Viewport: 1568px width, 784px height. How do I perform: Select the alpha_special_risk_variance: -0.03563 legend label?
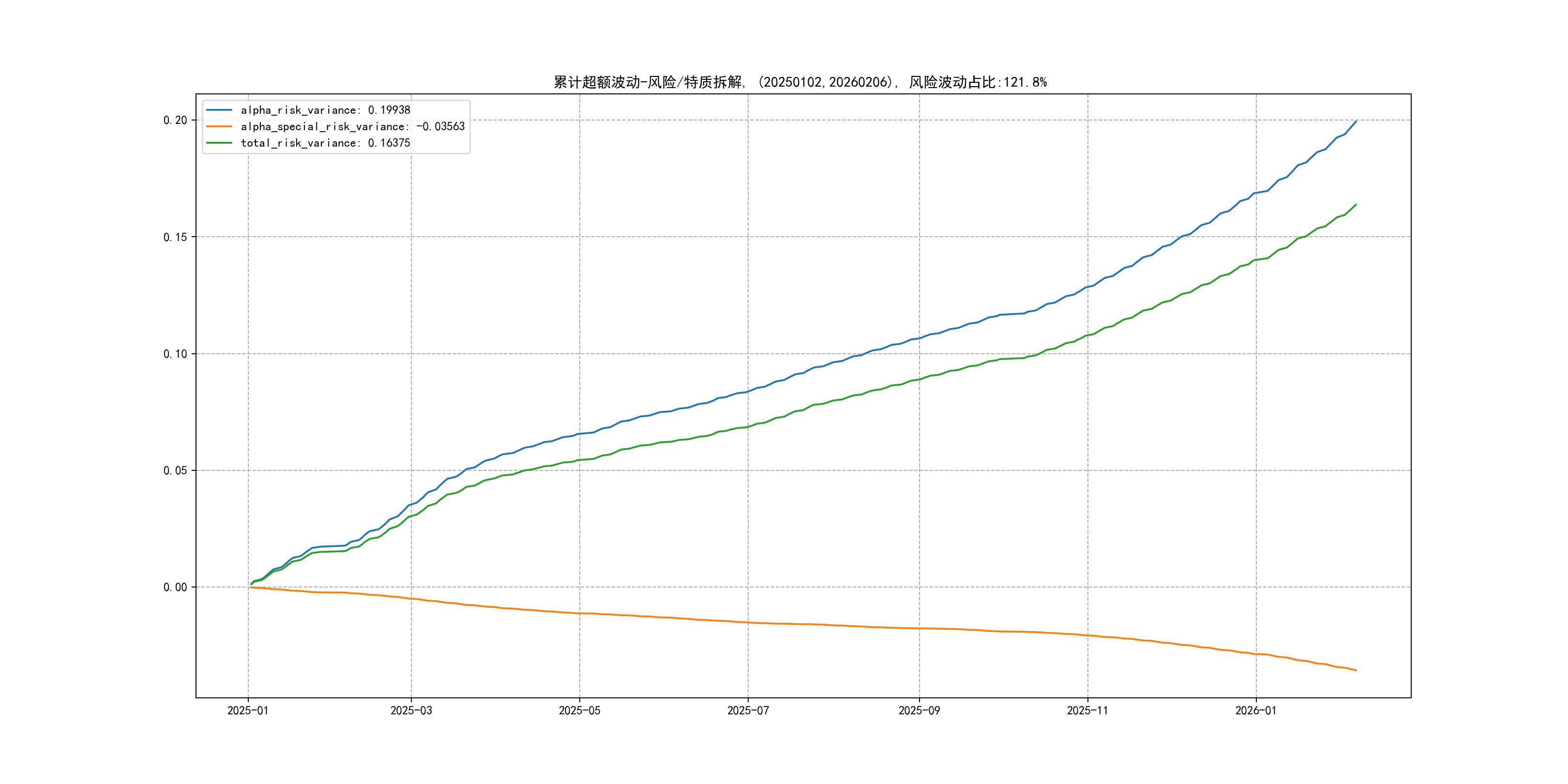(352, 127)
